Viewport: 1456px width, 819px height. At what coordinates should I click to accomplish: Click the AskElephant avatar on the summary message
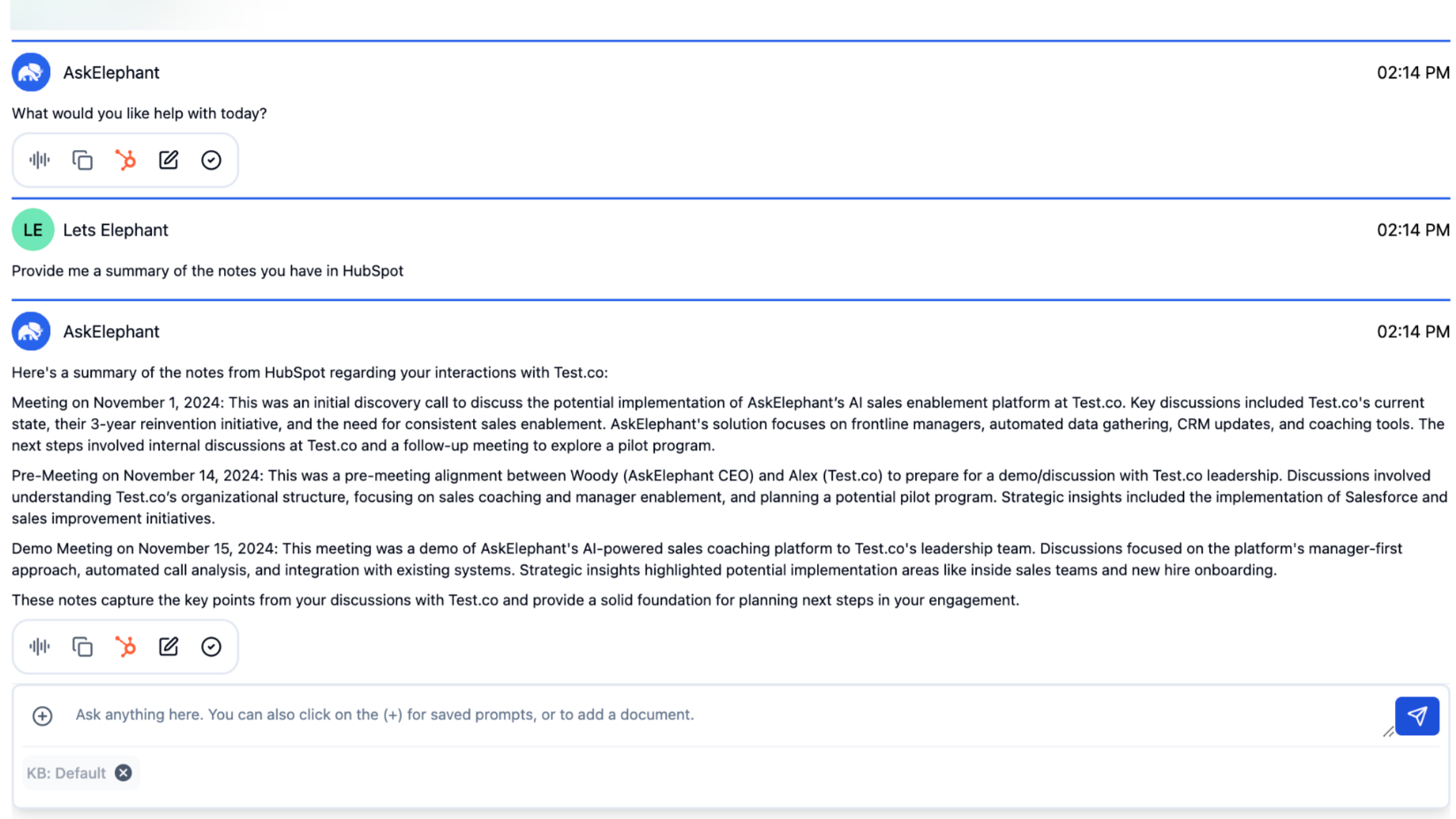31,332
